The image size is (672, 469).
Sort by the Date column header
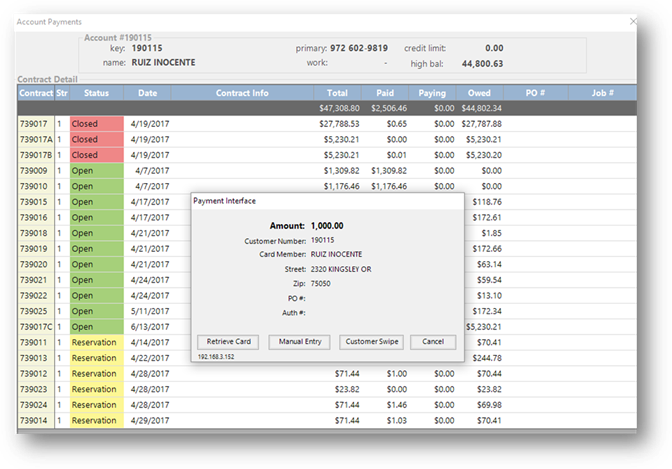[x=147, y=93]
